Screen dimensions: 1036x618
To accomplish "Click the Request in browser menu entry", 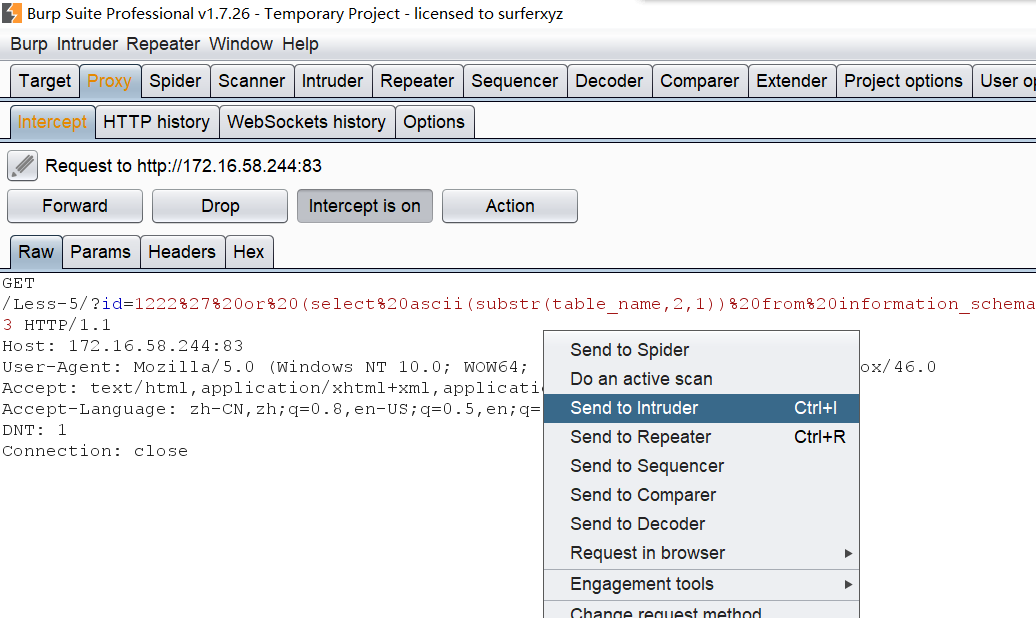I will [x=701, y=553].
